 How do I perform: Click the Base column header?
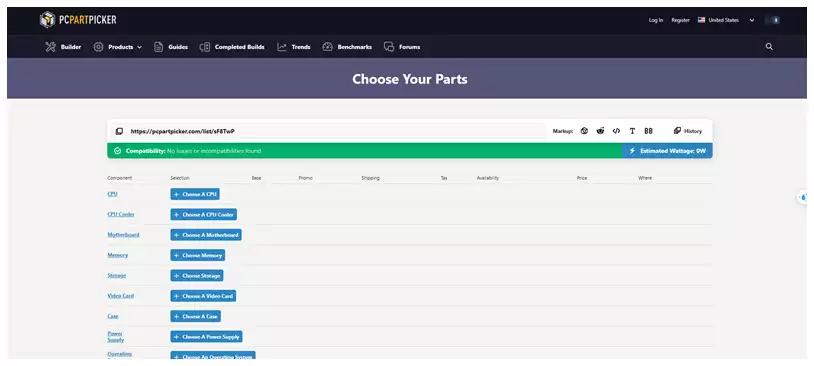[256, 178]
